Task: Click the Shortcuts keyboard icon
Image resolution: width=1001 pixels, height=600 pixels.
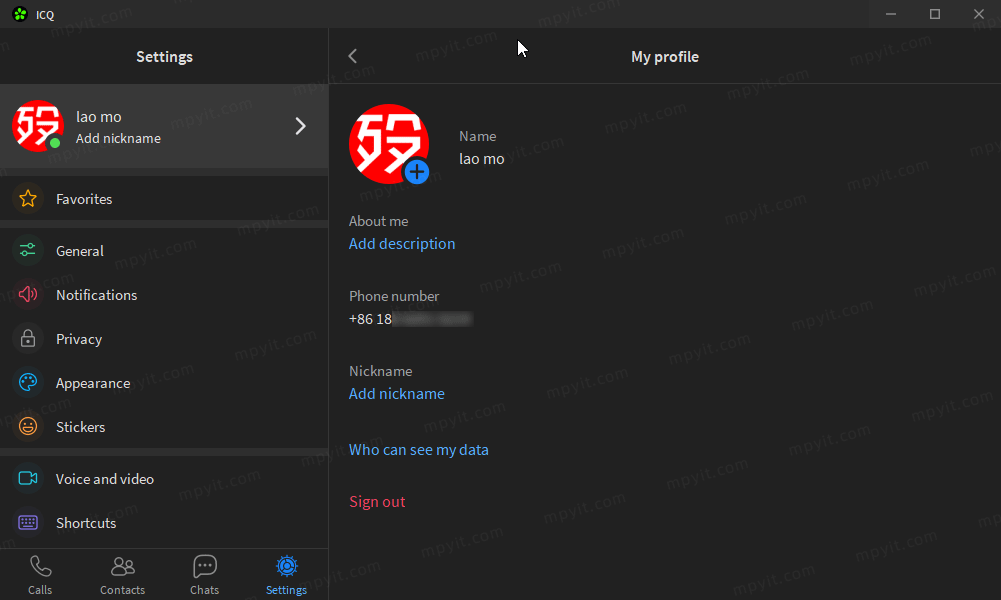Action: click(27, 523)
